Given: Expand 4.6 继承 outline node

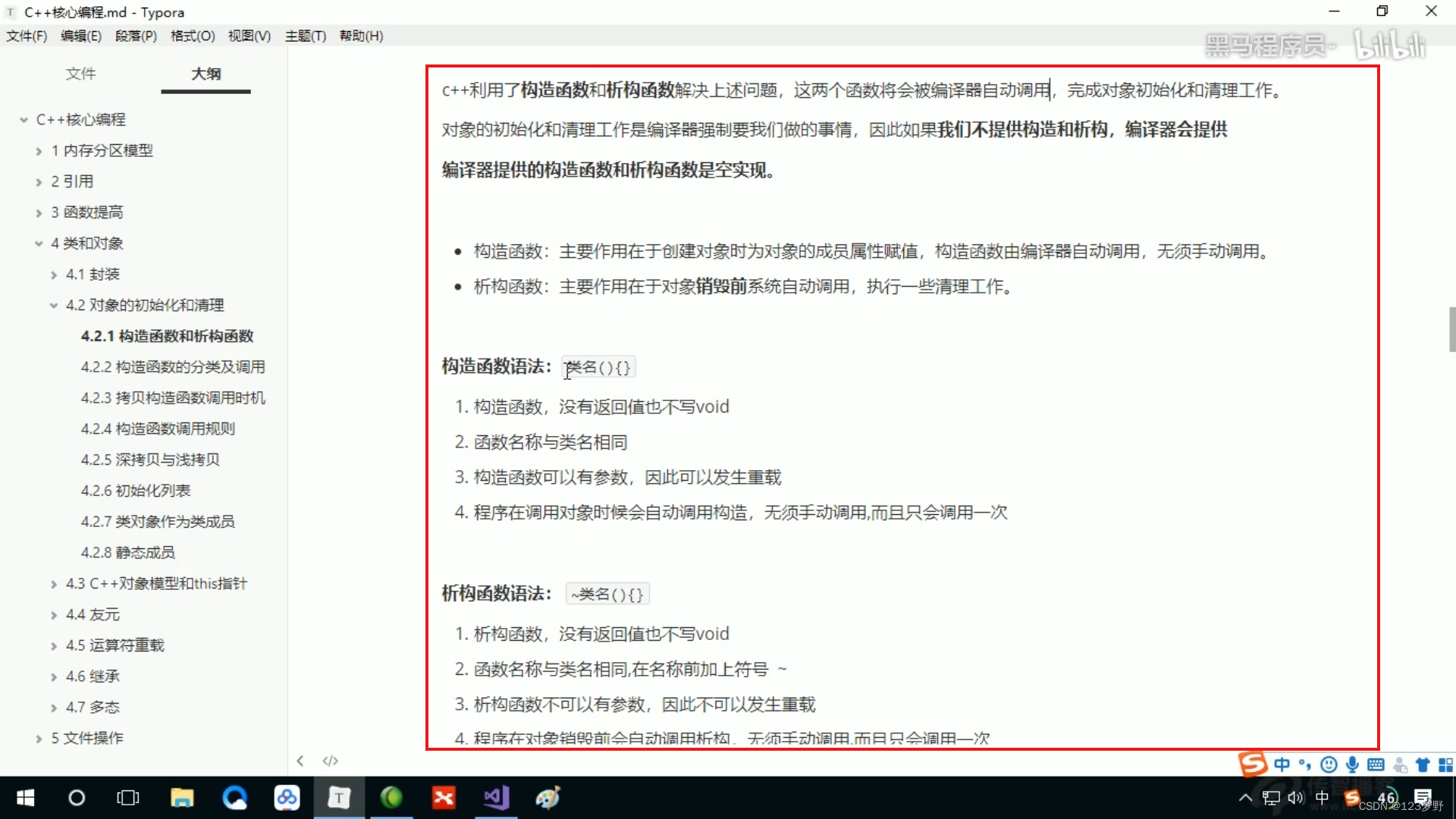Looking at the screenshot, I should pos(54,676).
